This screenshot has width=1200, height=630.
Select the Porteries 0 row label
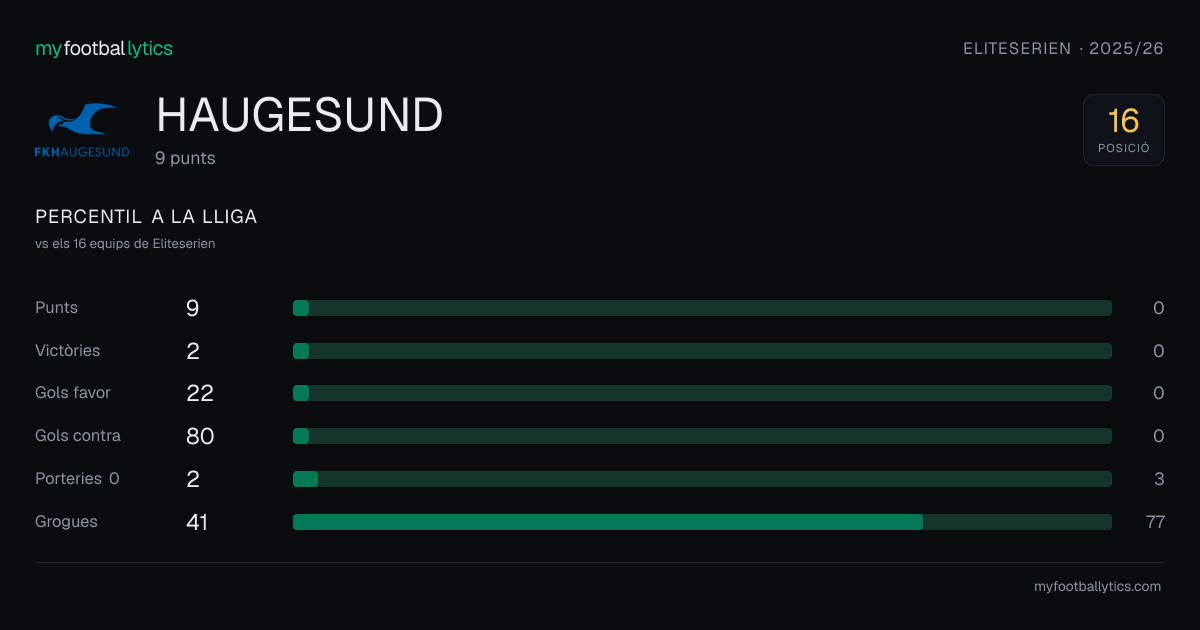click(x=77, y=478)
